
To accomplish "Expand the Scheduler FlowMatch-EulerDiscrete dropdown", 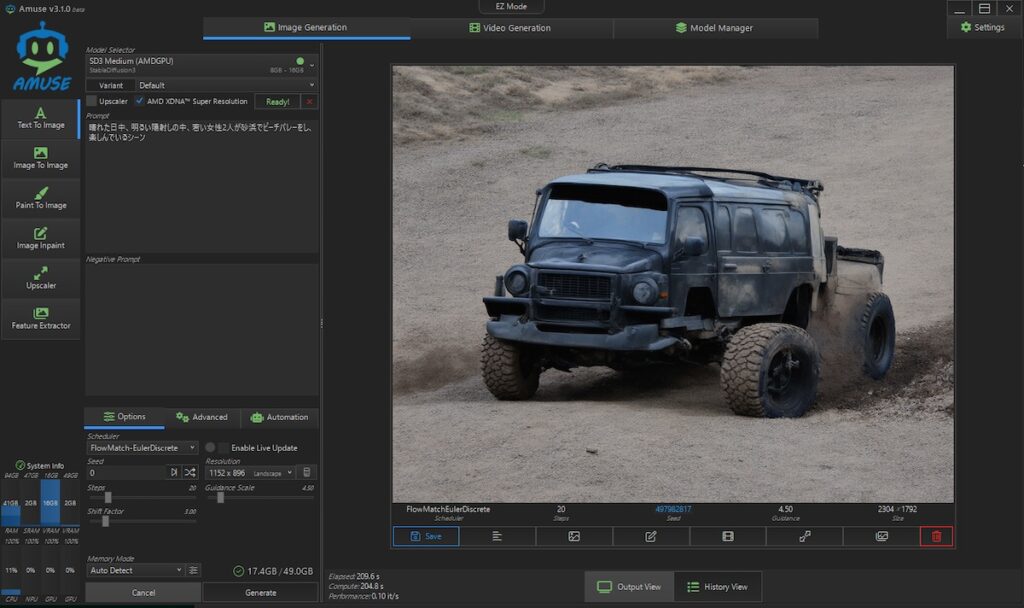I will (x=143, y=448).
